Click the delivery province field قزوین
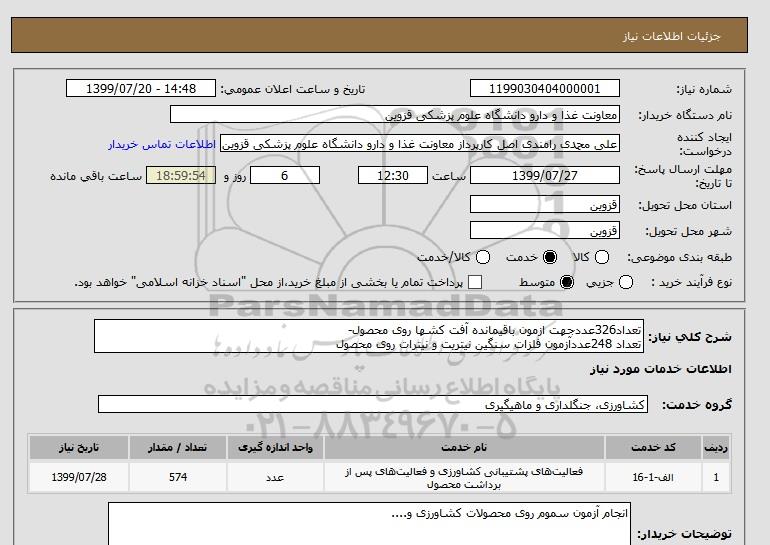Image resolution: width=770 pixels, height=545 pixels. pos(545,205)
